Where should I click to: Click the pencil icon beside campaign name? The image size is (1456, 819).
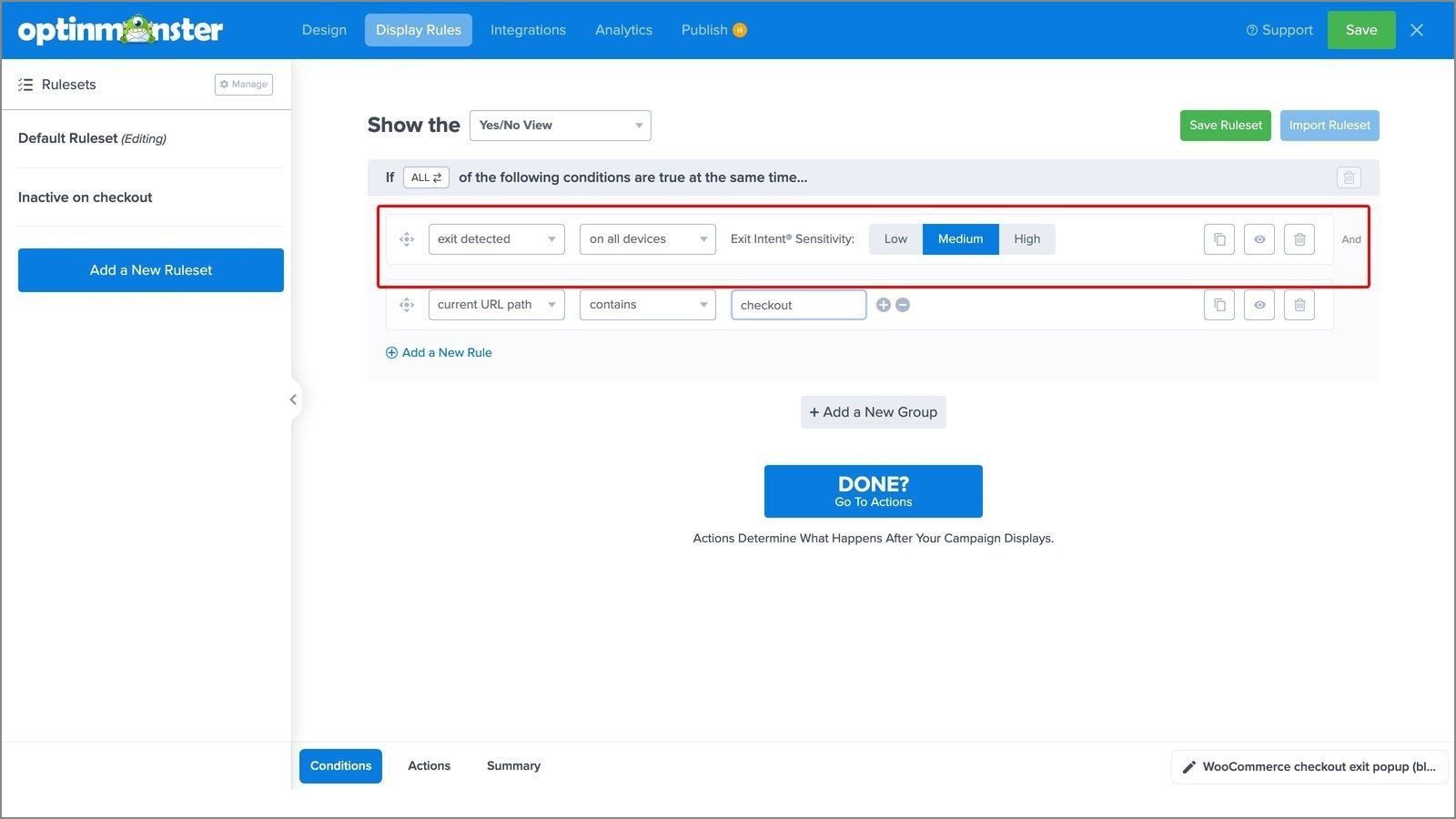1188,767
